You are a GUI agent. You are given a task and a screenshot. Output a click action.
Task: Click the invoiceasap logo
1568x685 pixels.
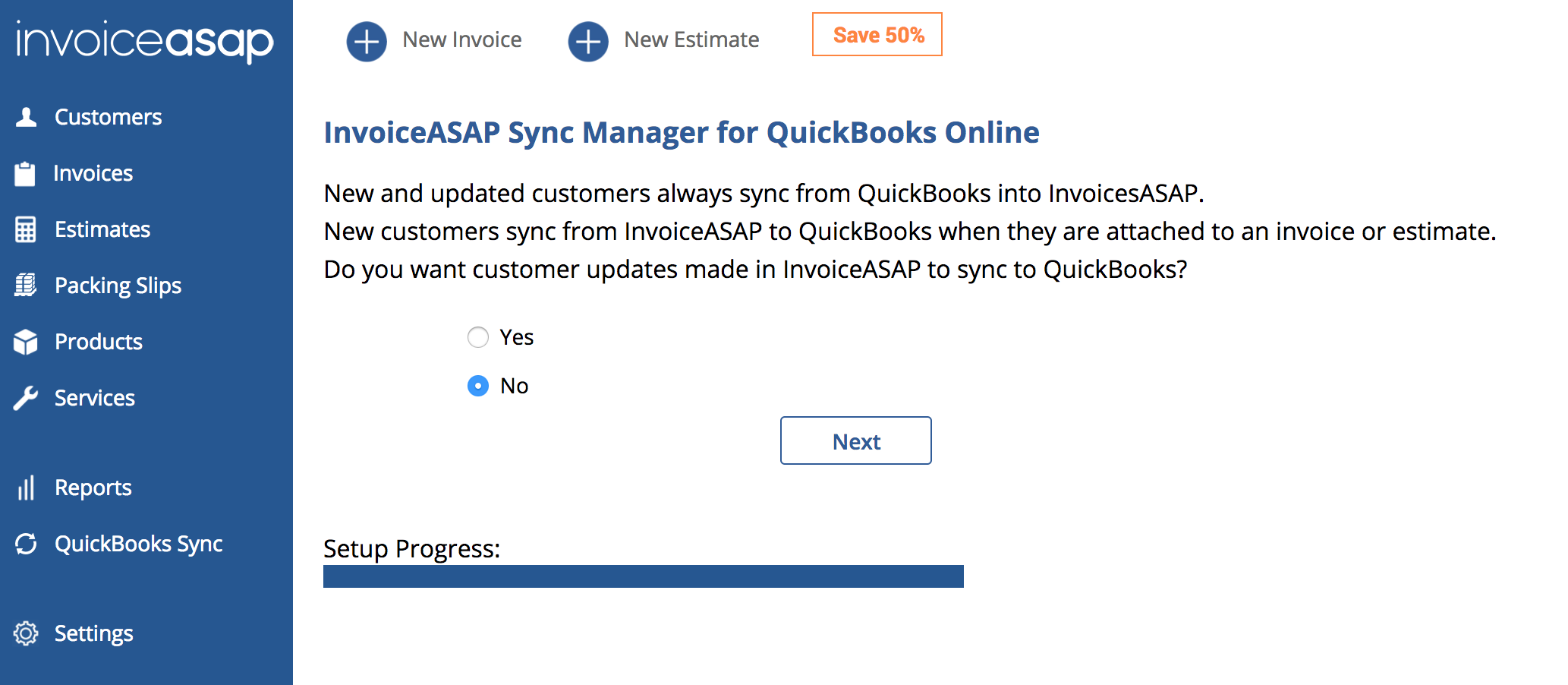coord(145,42)
